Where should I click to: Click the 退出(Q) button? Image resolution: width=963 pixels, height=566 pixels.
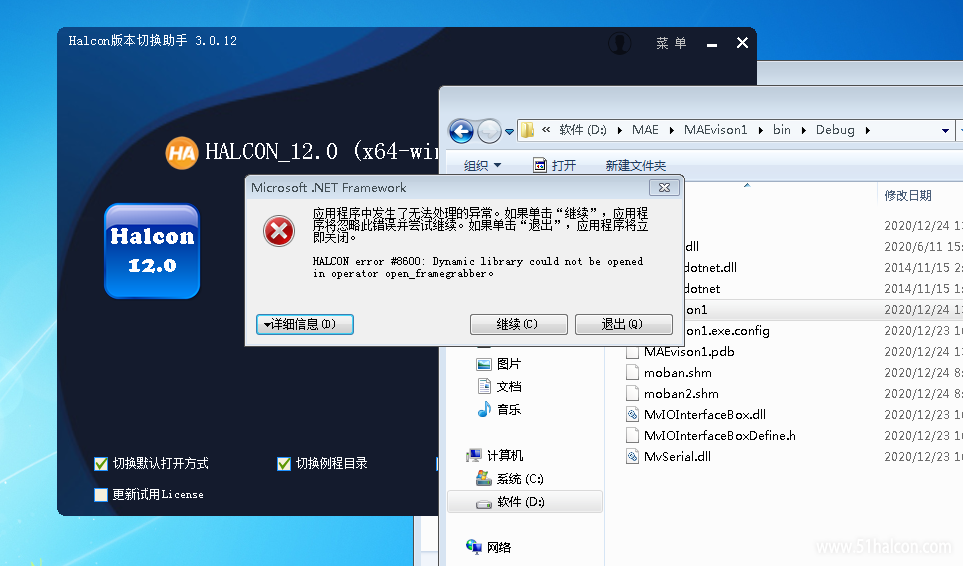[623, 324]
